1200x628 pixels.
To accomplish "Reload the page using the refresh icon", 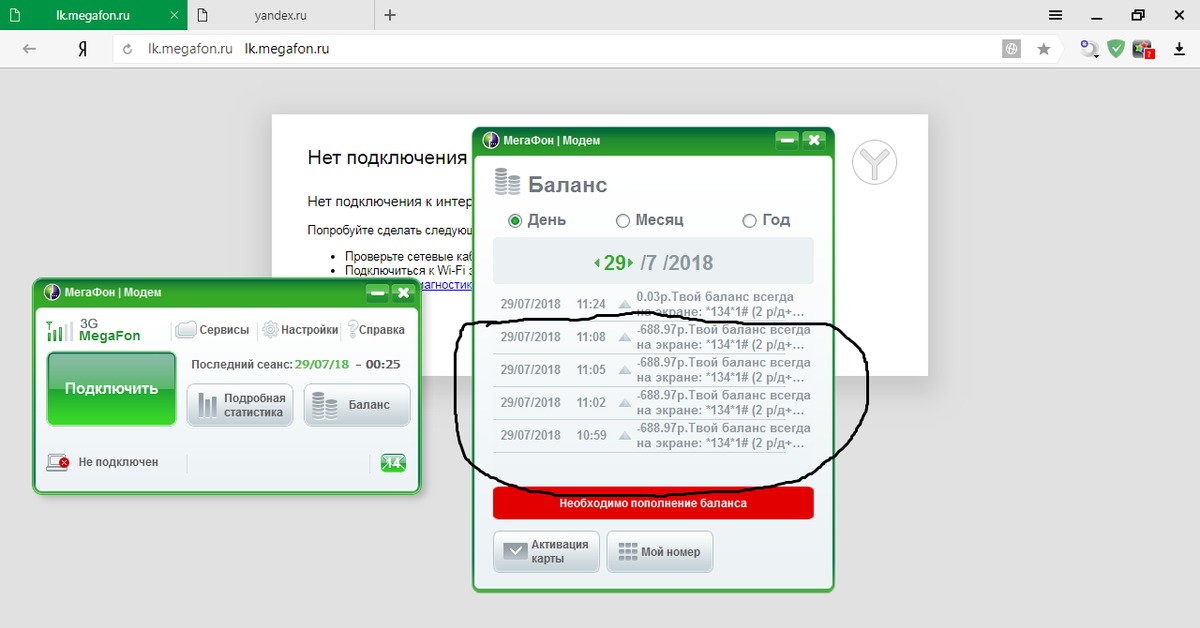I will 128,48.
